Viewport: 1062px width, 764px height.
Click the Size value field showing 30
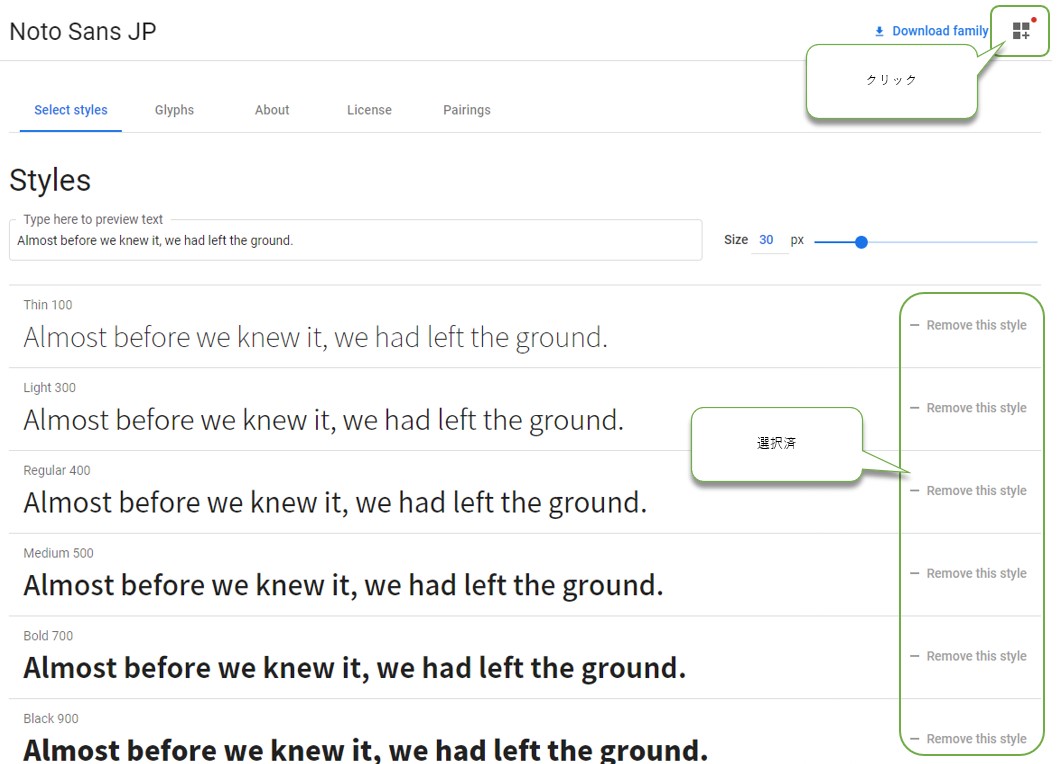(x=767, y=240)
